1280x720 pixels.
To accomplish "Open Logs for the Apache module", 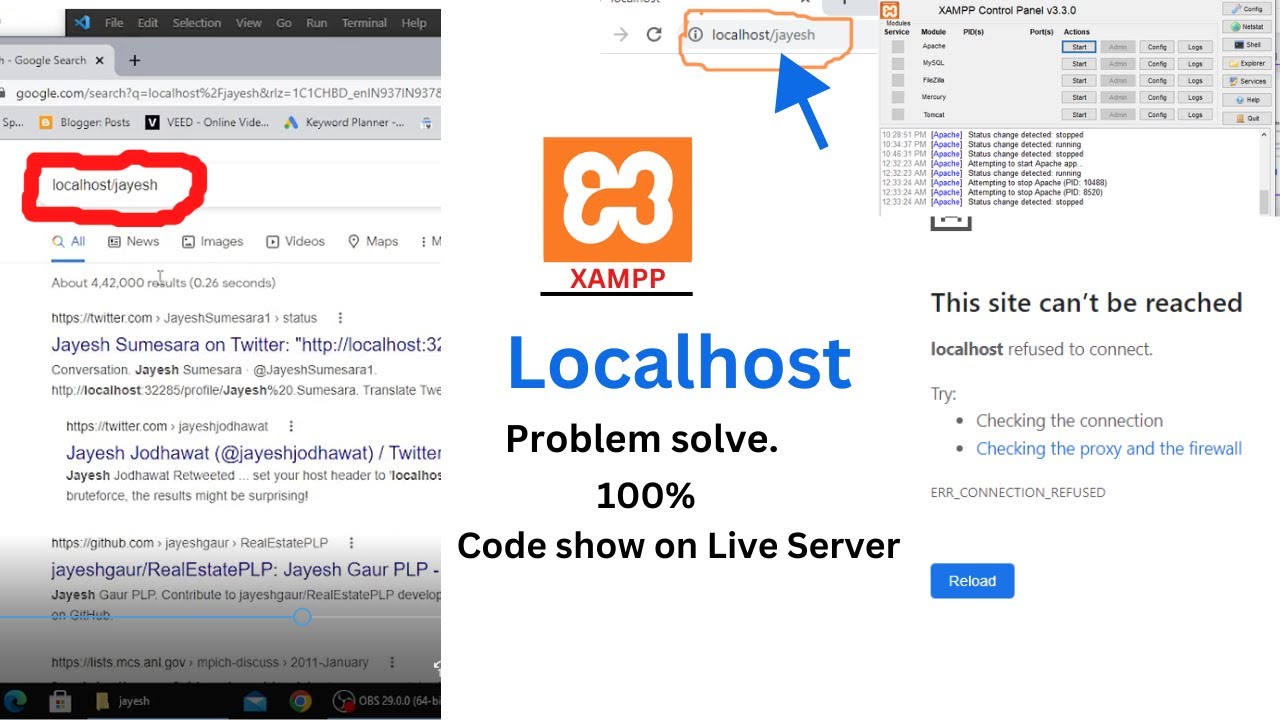I will (1195, 47).
